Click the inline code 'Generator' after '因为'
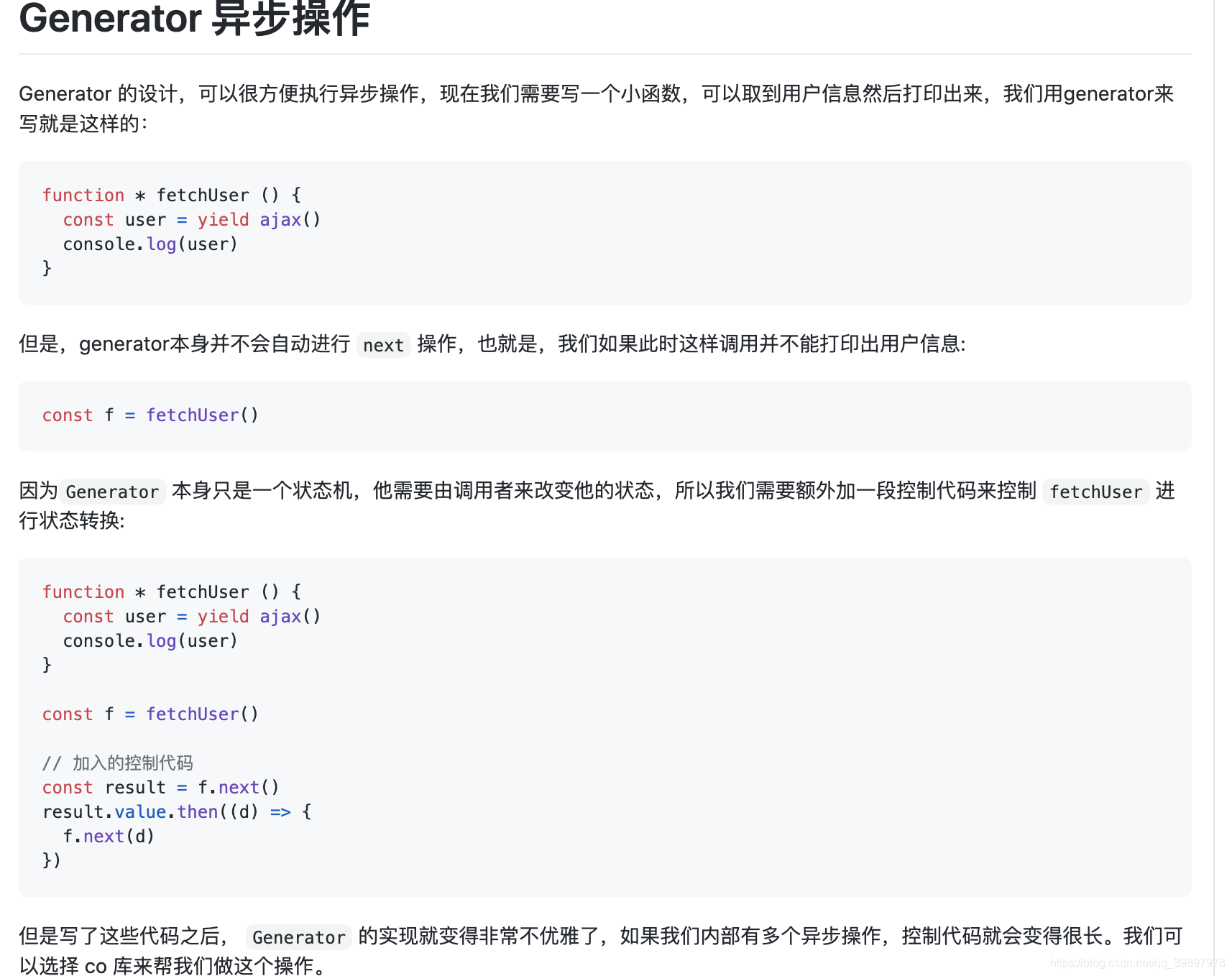Image resolution: width=1232 pixels, height=976 pixels. (112, 492)
